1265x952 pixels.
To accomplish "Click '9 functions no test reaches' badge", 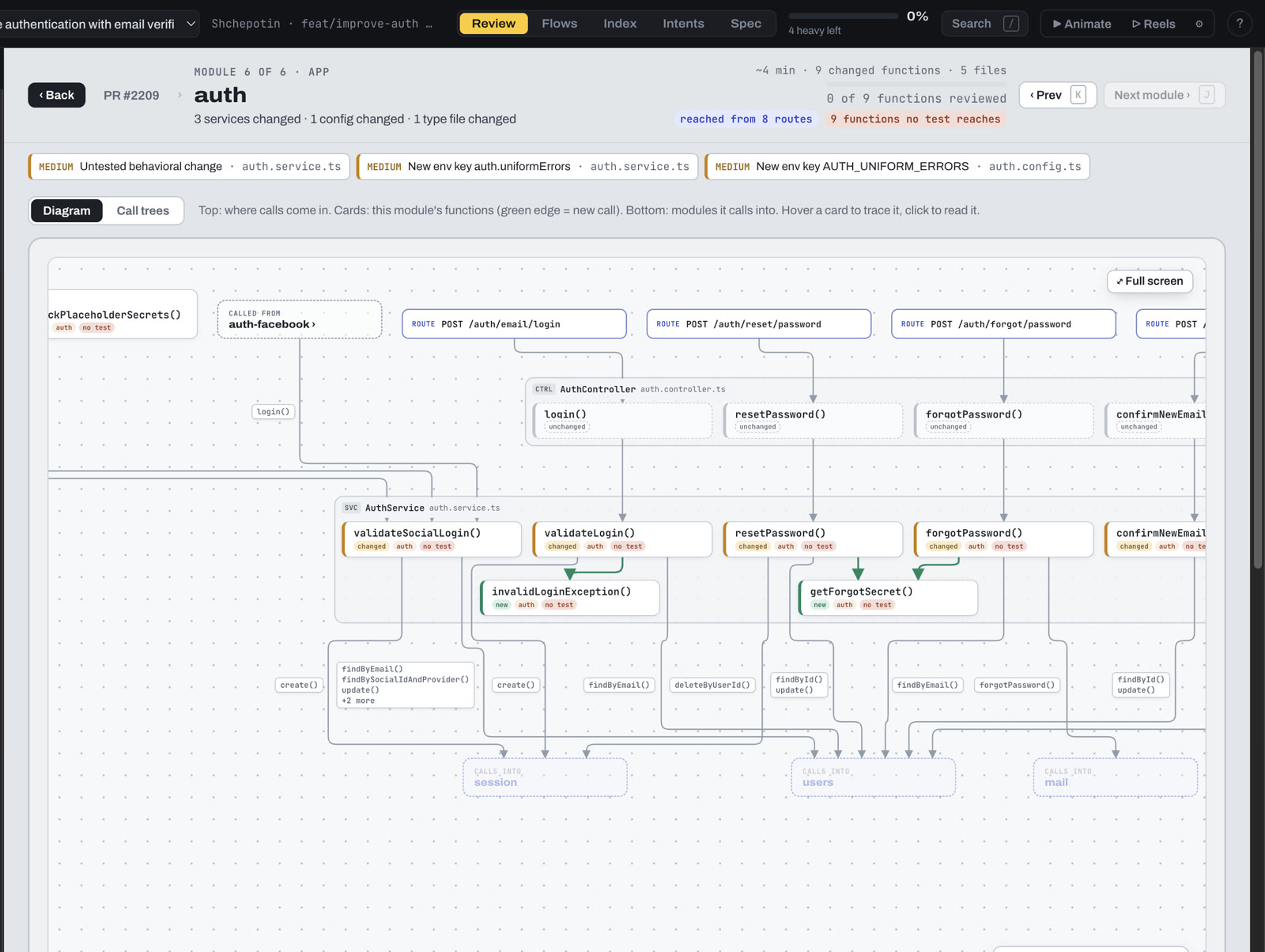I will pos(915,119).
